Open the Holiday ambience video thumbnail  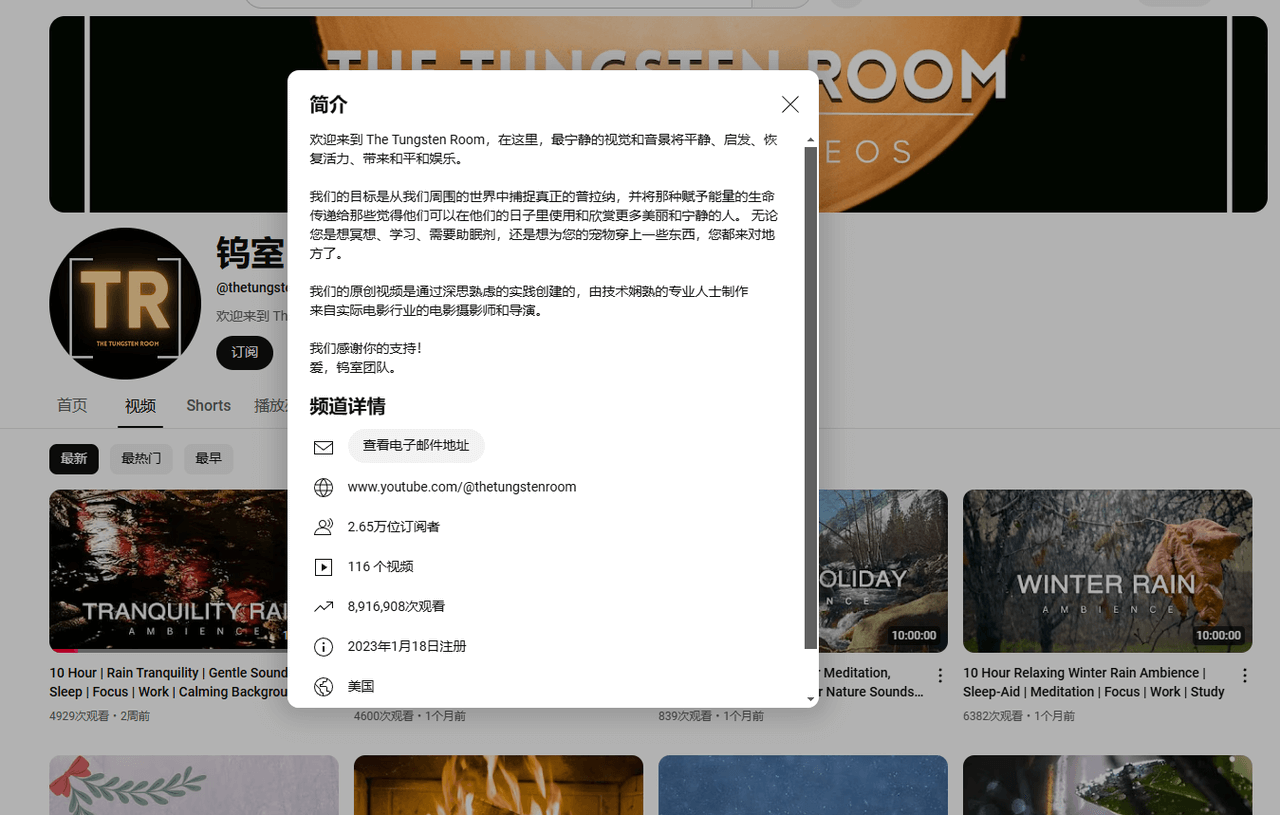883,571
